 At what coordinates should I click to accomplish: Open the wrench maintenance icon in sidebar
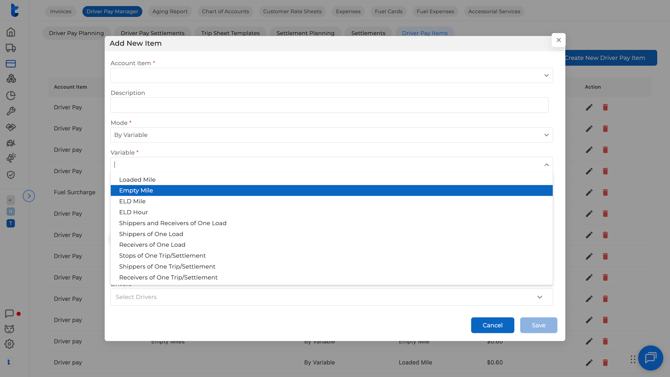11,111
